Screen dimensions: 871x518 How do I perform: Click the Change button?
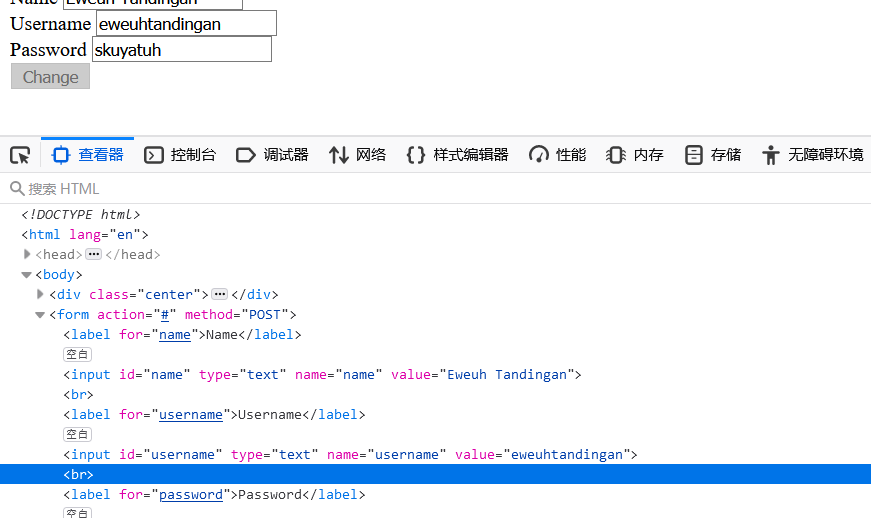(x=51, y=77)
